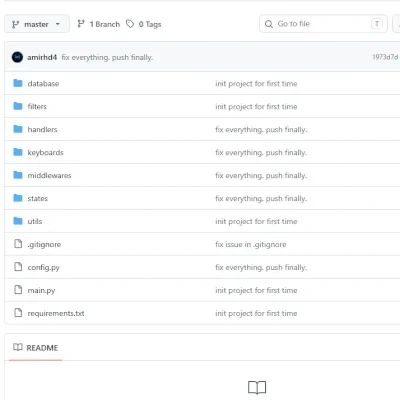Click the handlers folder icon

[x=18, y=129]
